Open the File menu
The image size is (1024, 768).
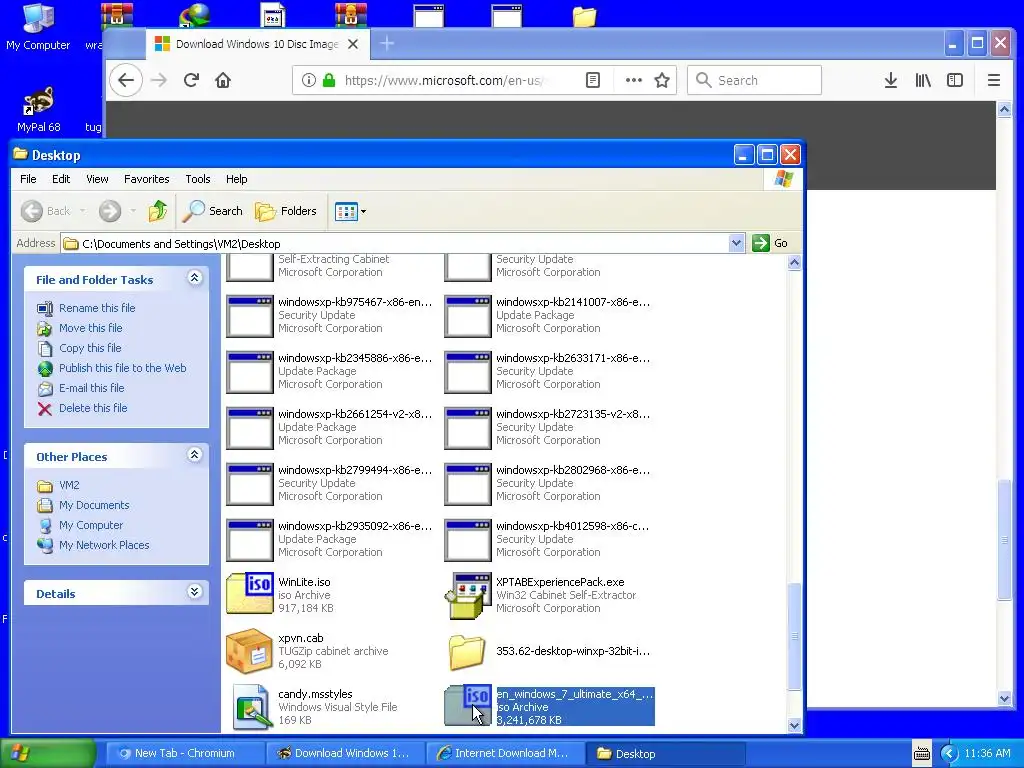click(28, 179)
